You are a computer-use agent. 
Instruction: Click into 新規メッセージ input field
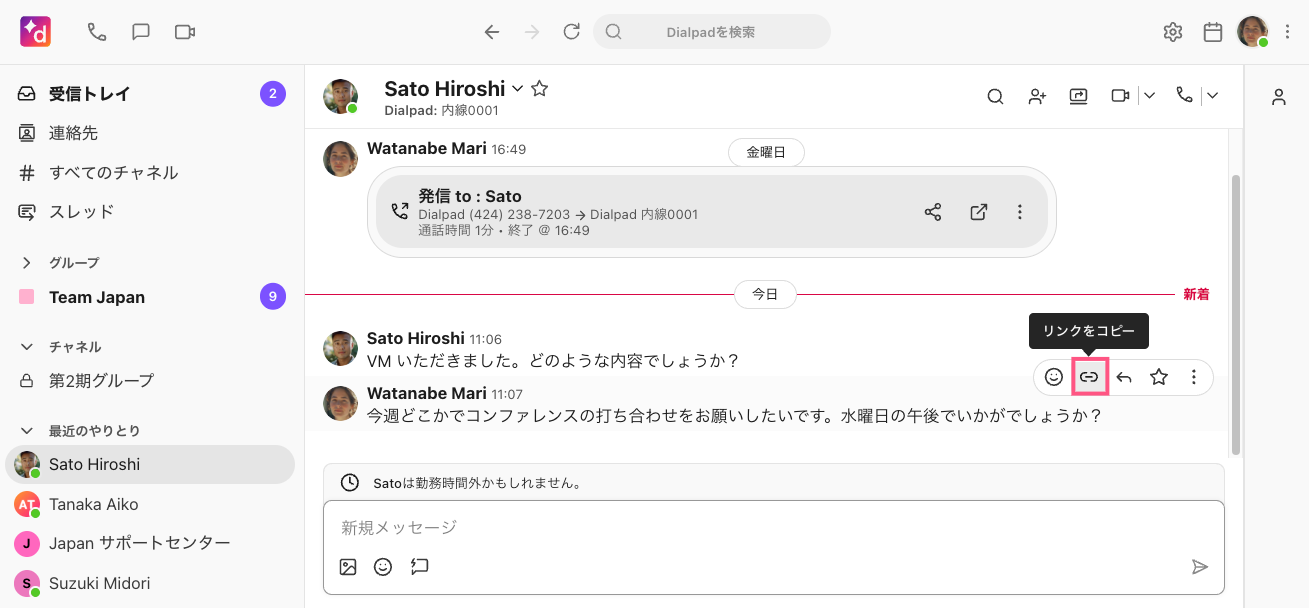(774, 527)
